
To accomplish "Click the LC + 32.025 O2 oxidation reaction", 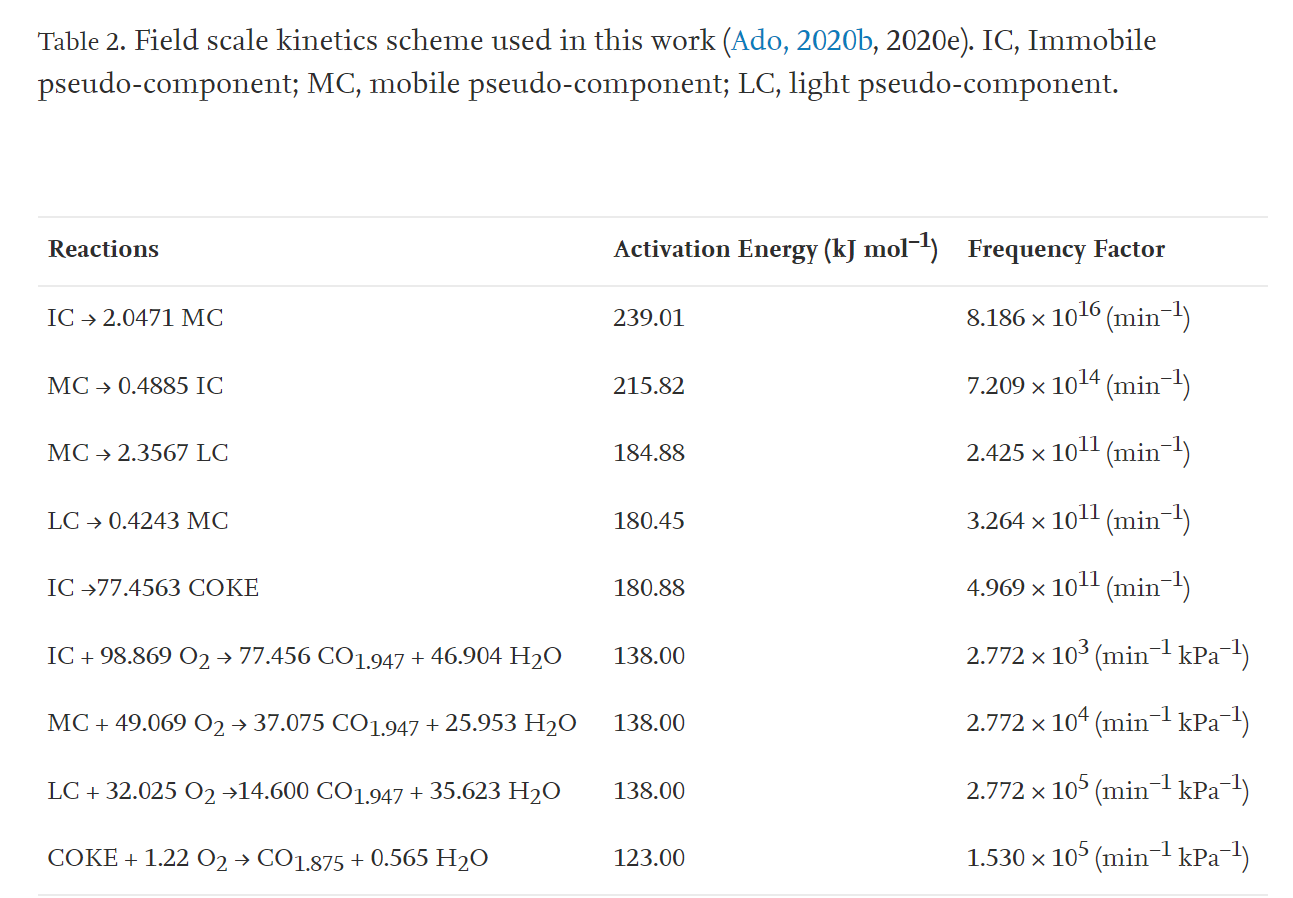I will (304, 792).
